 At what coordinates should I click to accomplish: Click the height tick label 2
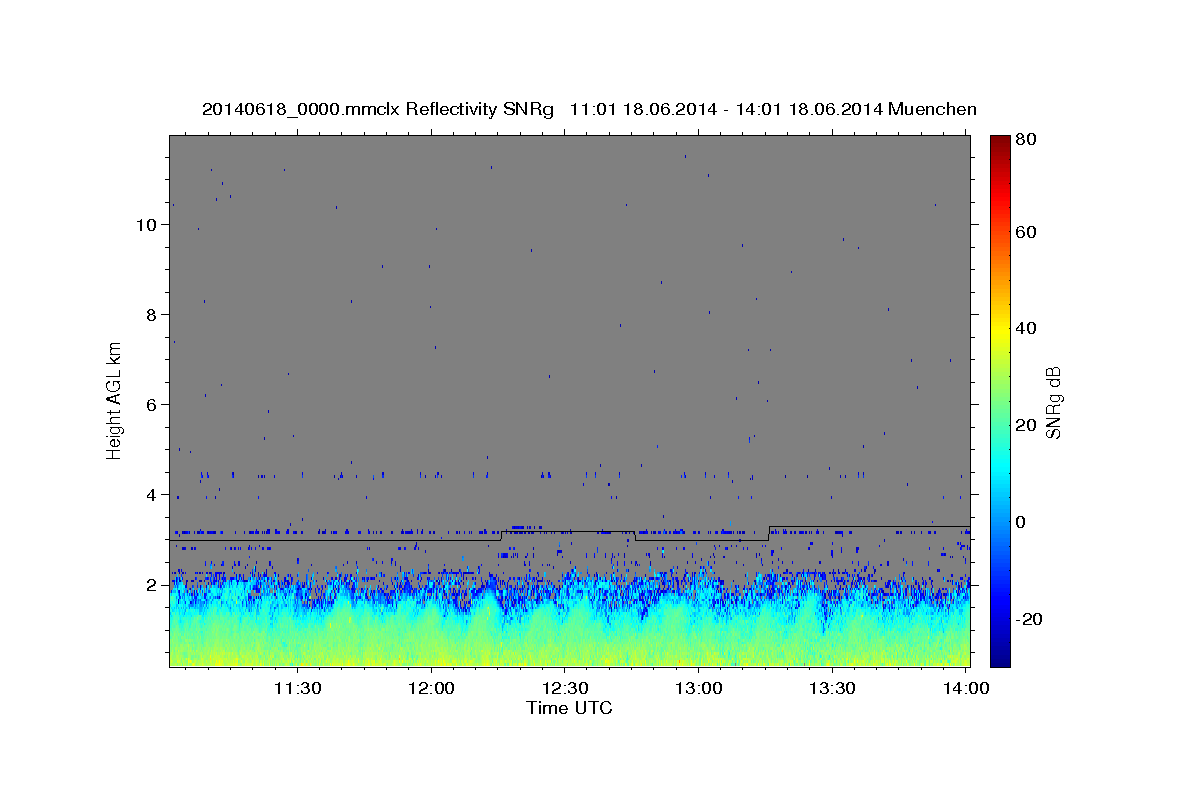point(151,585)
